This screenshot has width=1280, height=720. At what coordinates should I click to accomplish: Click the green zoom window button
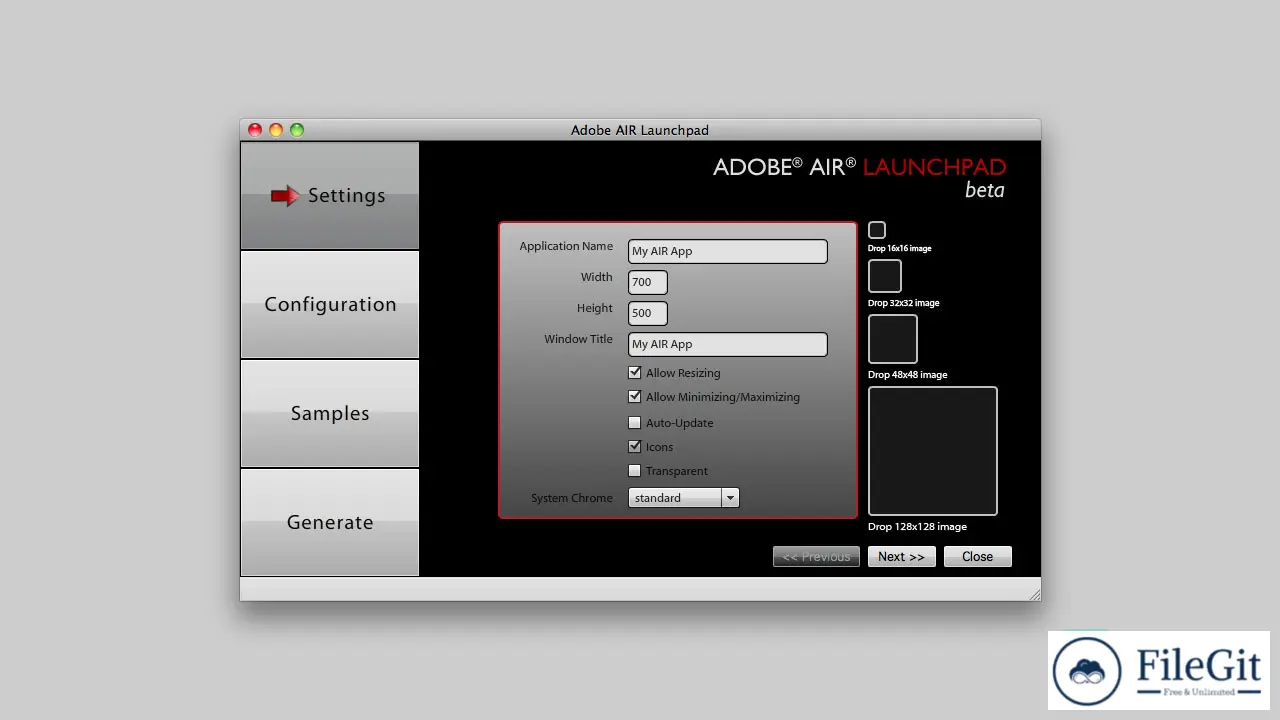297,130
